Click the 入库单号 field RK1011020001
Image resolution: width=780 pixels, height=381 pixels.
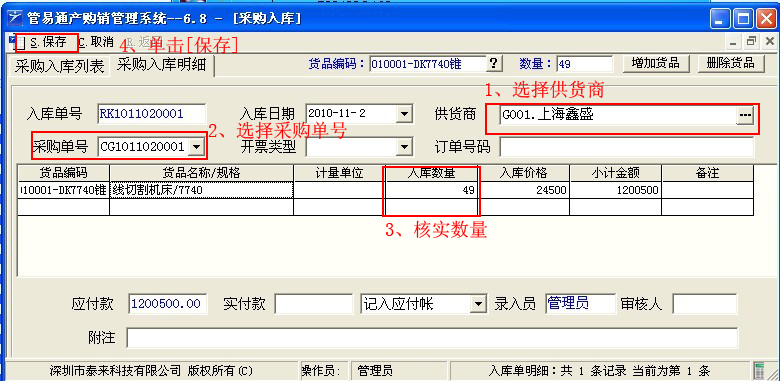click(152, 113)
